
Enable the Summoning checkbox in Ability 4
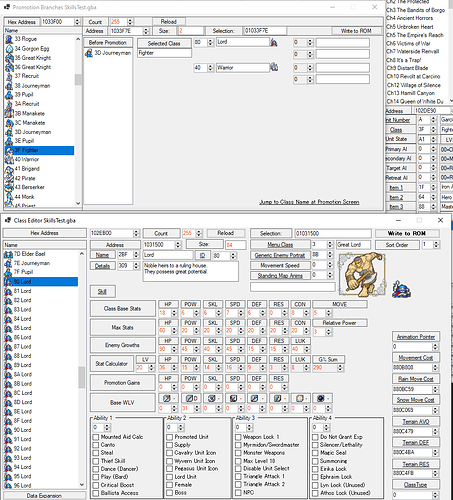click(x=315, y=461)
